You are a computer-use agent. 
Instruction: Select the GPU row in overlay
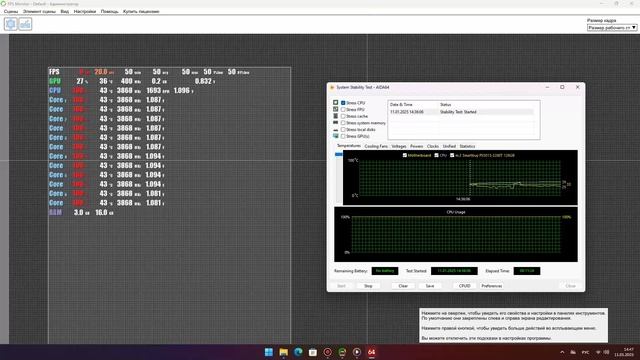(x=132, y=81)
